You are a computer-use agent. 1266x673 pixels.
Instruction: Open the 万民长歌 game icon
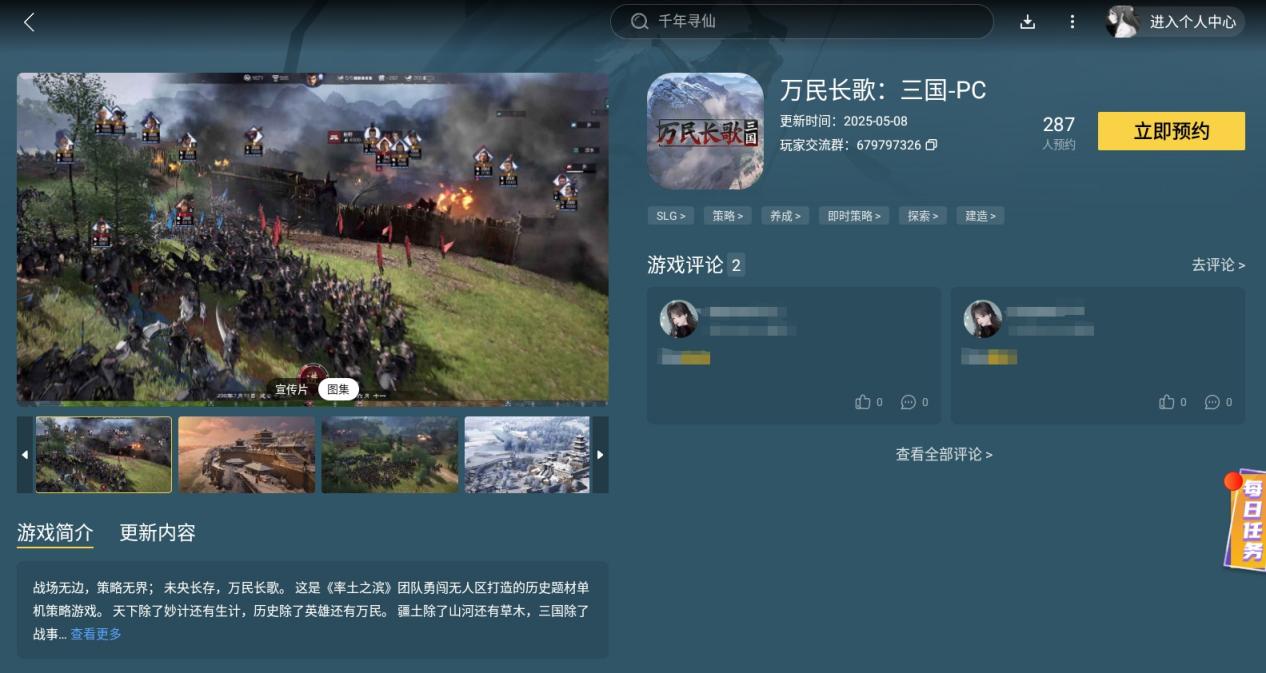(x=705, y=131)
